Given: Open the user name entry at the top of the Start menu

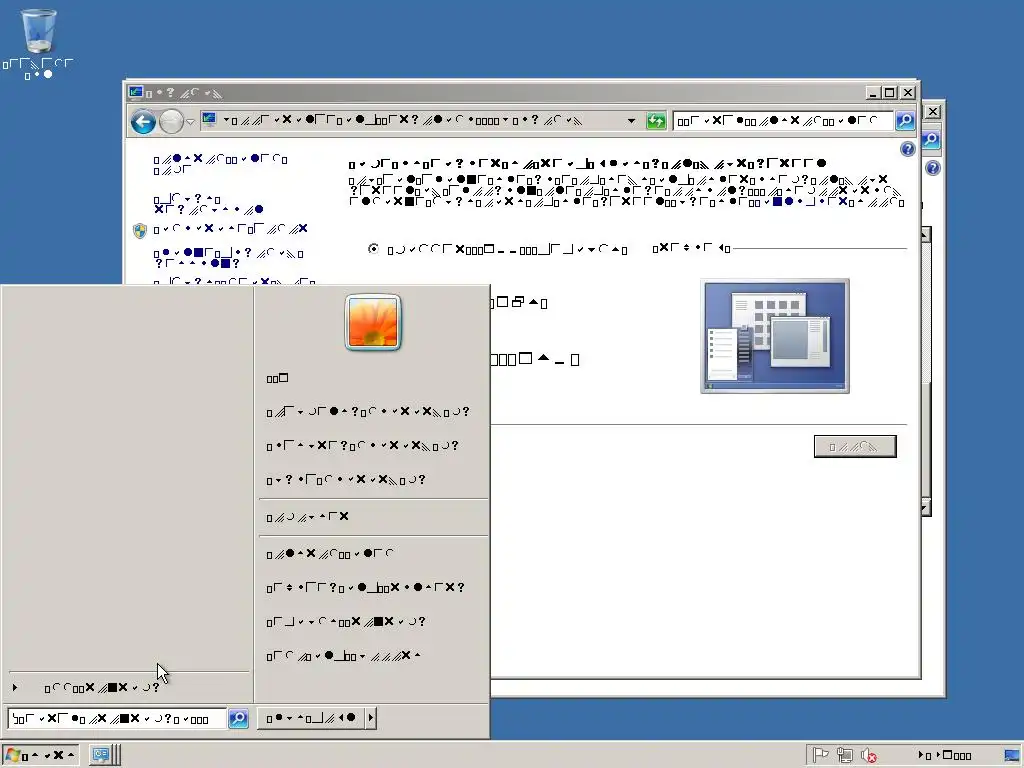Looking at the screenshot, I should [x=278, y=378].
